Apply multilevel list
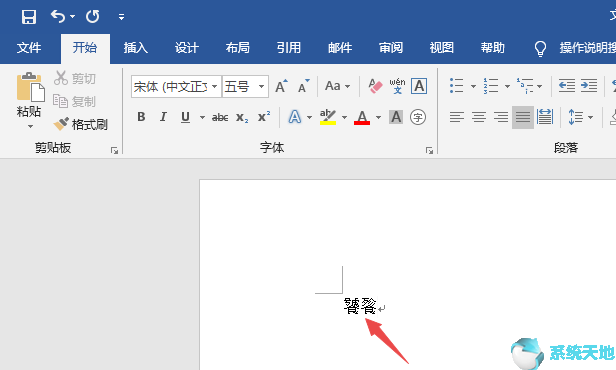The height and width of the screenshot is (370, 616). pyautogui.click(x=525, y=86)
